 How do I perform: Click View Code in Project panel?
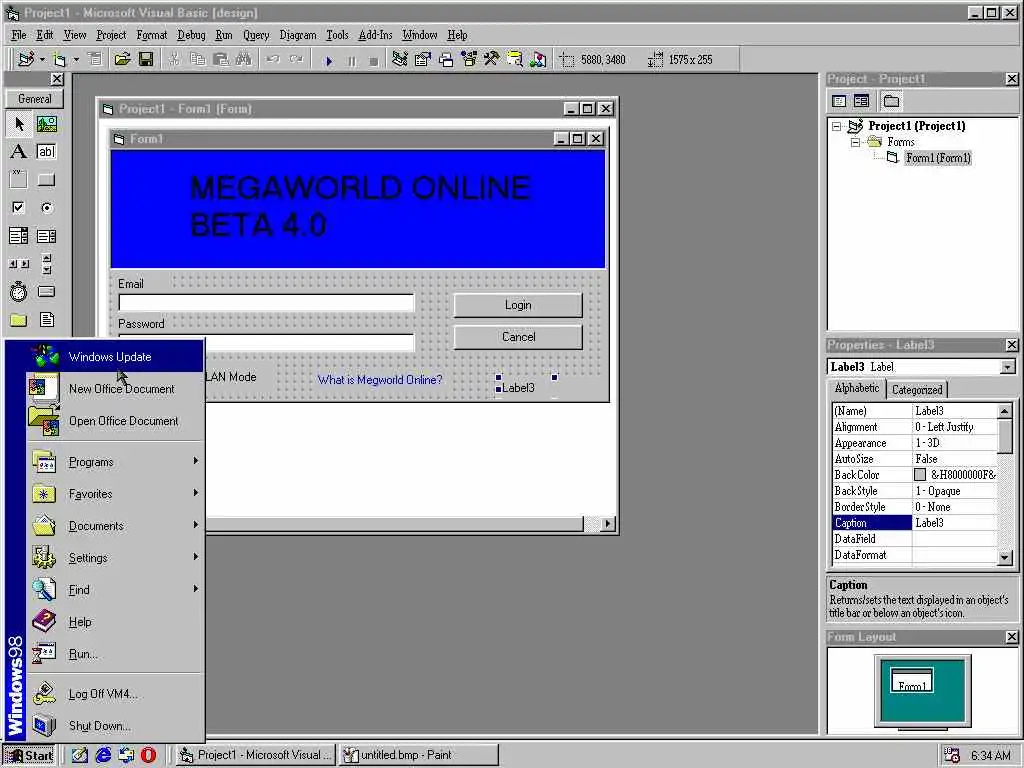839,101
